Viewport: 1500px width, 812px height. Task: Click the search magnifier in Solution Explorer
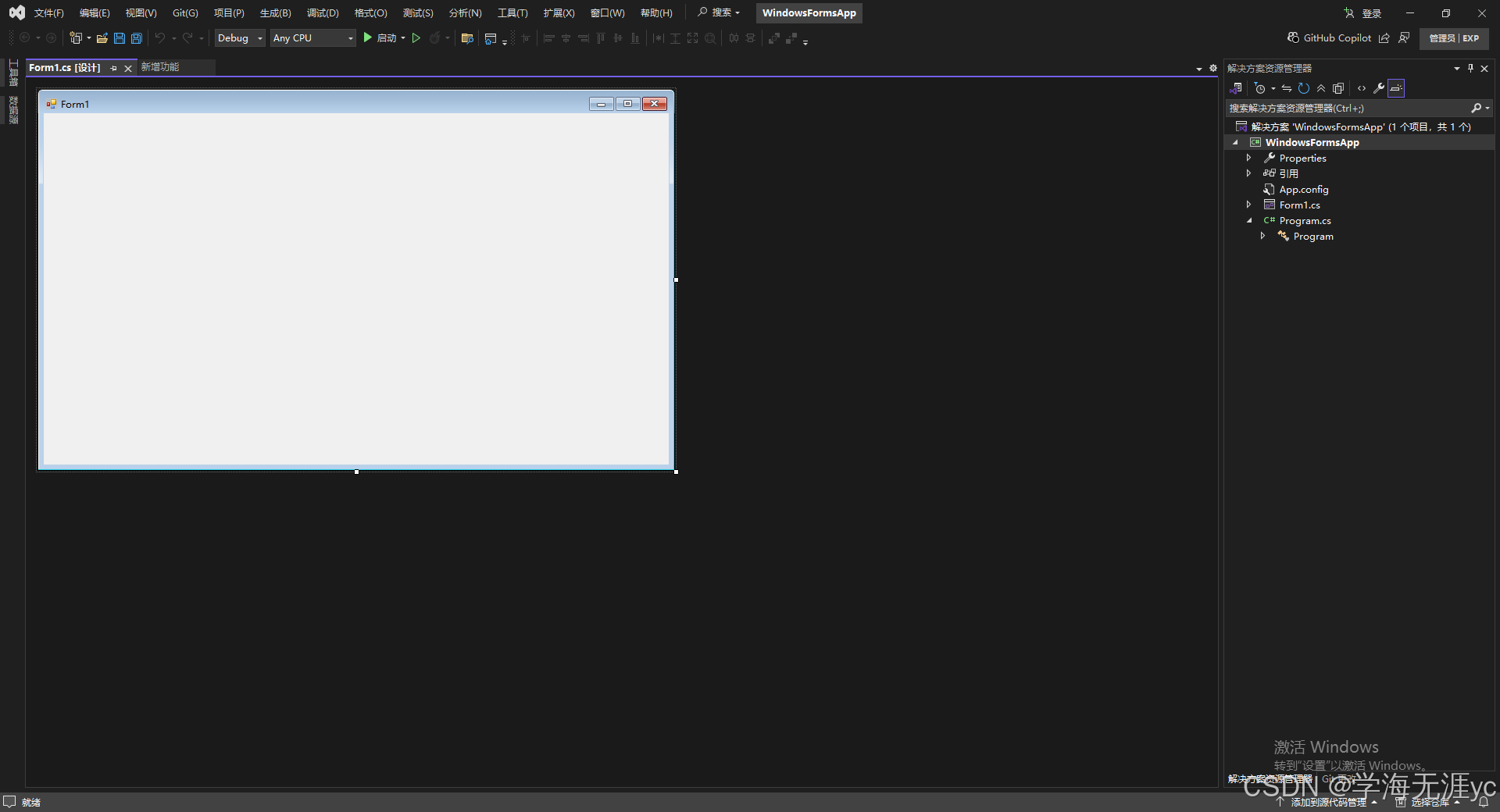coord(1476,108)
